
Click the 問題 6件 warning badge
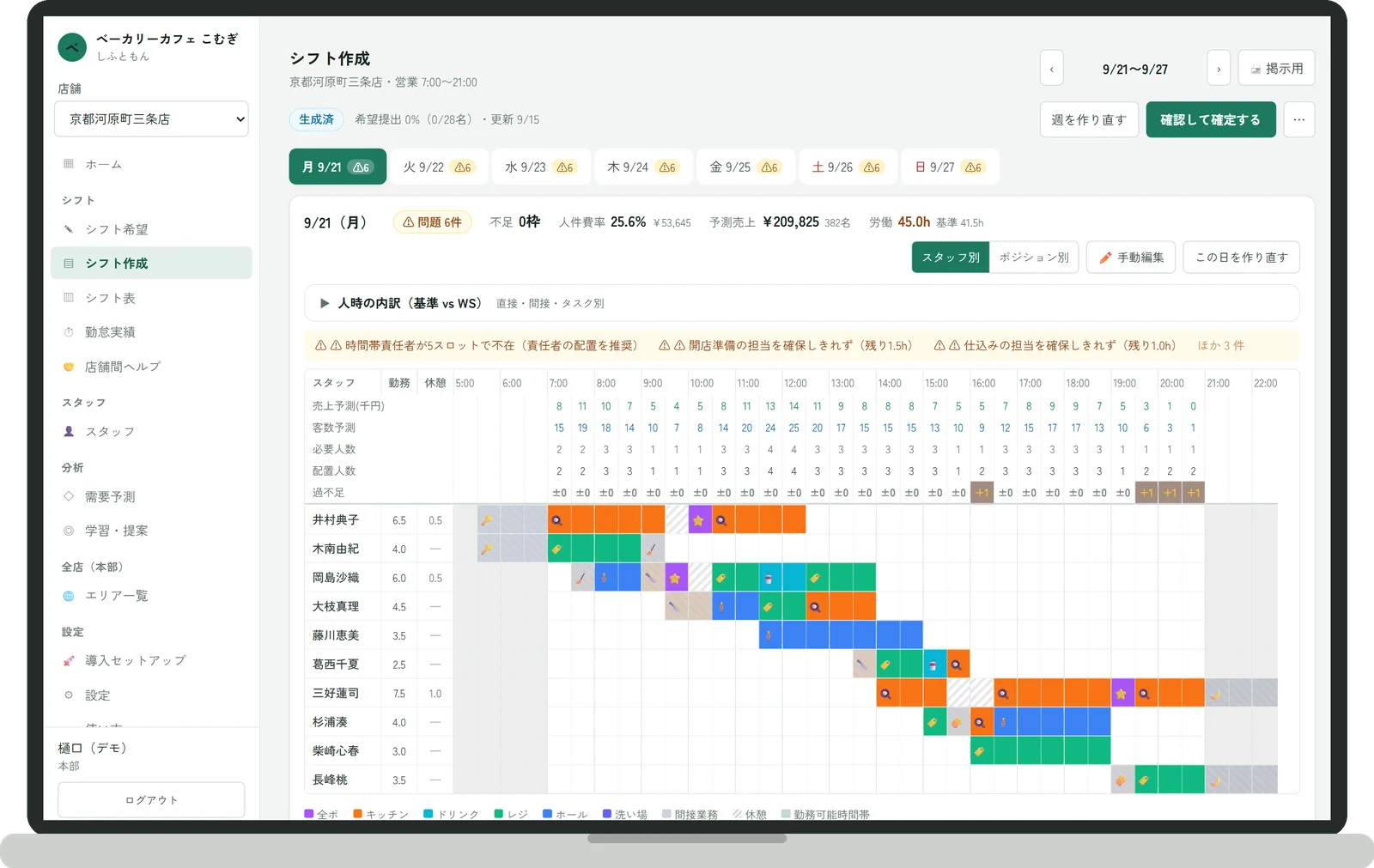pos(432,222)
